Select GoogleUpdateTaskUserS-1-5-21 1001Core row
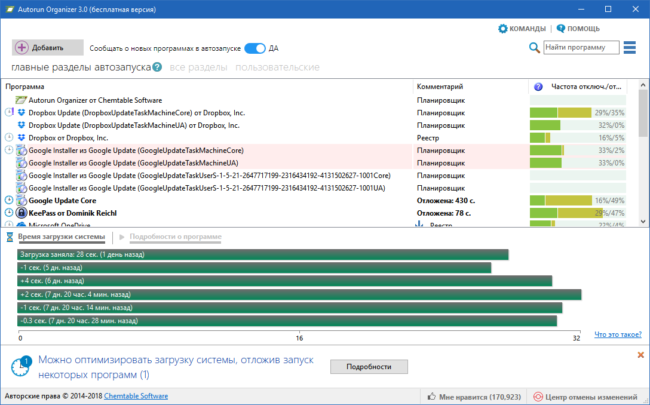The image size is (650, 405). (x=314, y=175)
